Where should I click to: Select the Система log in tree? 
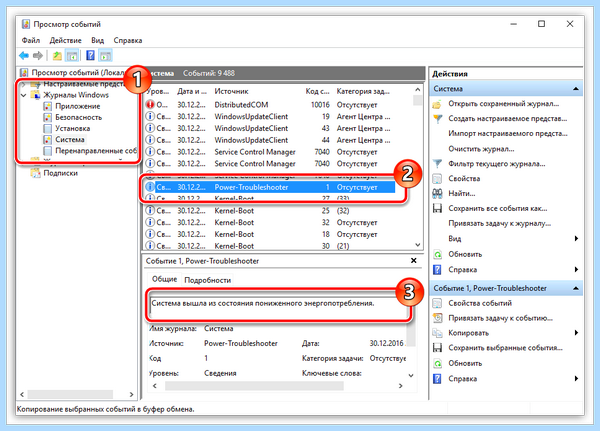pyautogui.click(x=70, y=139)
